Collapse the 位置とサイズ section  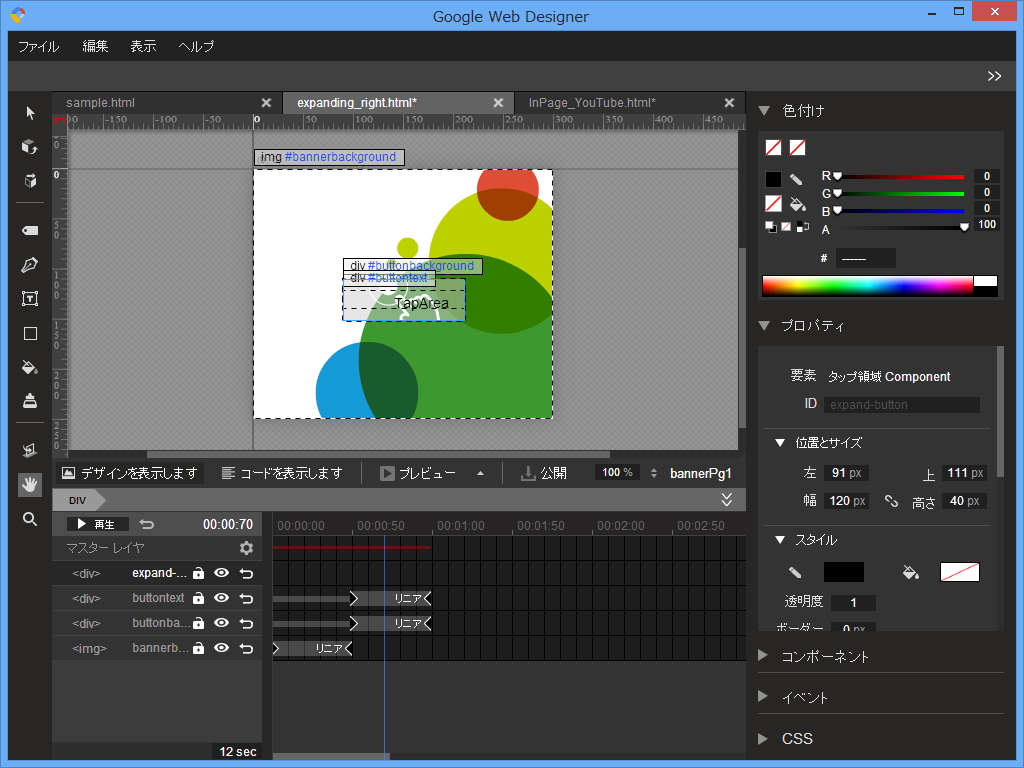tap(780, 442)
